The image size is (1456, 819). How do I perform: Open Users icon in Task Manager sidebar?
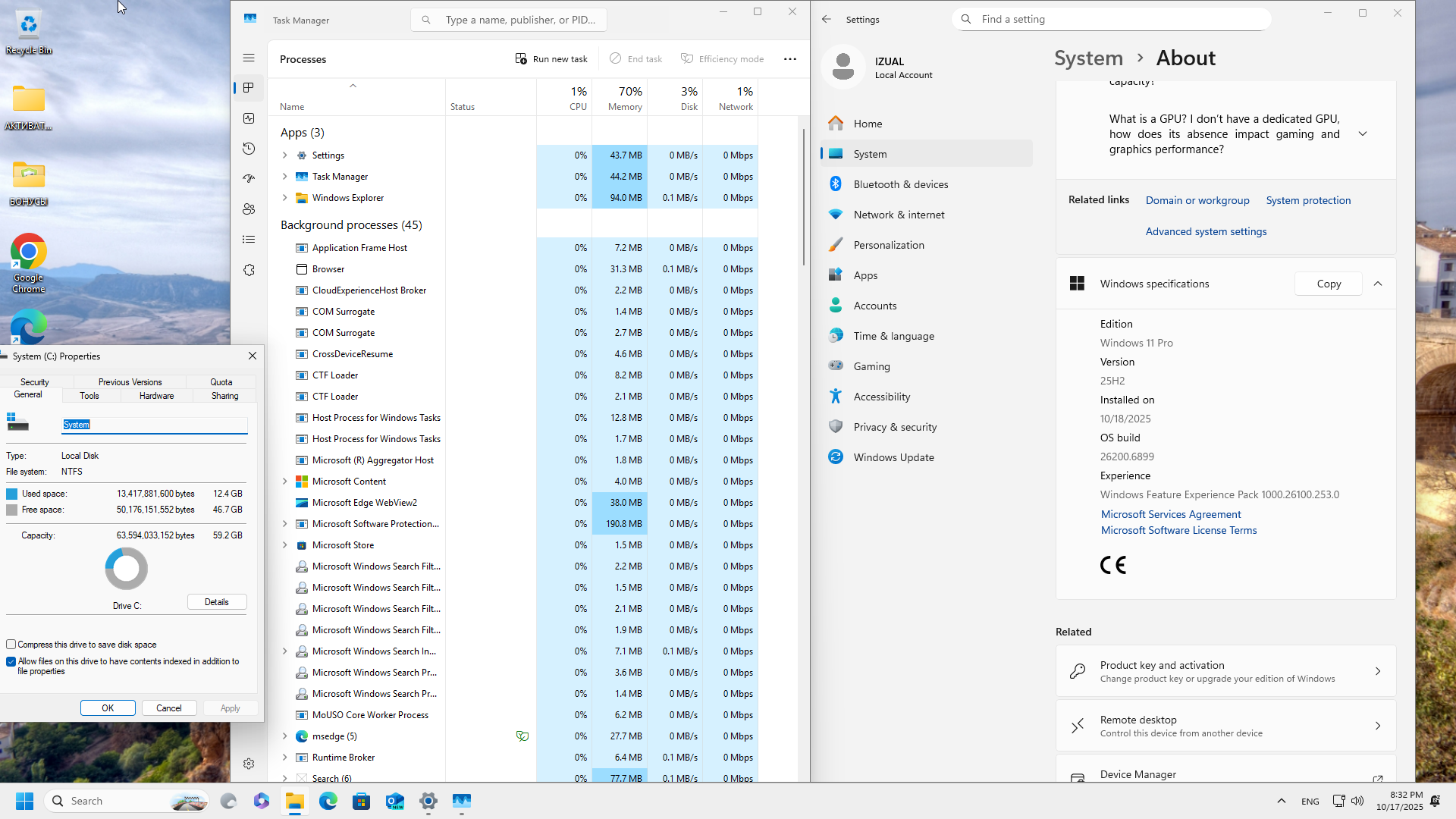click(249, 209)
